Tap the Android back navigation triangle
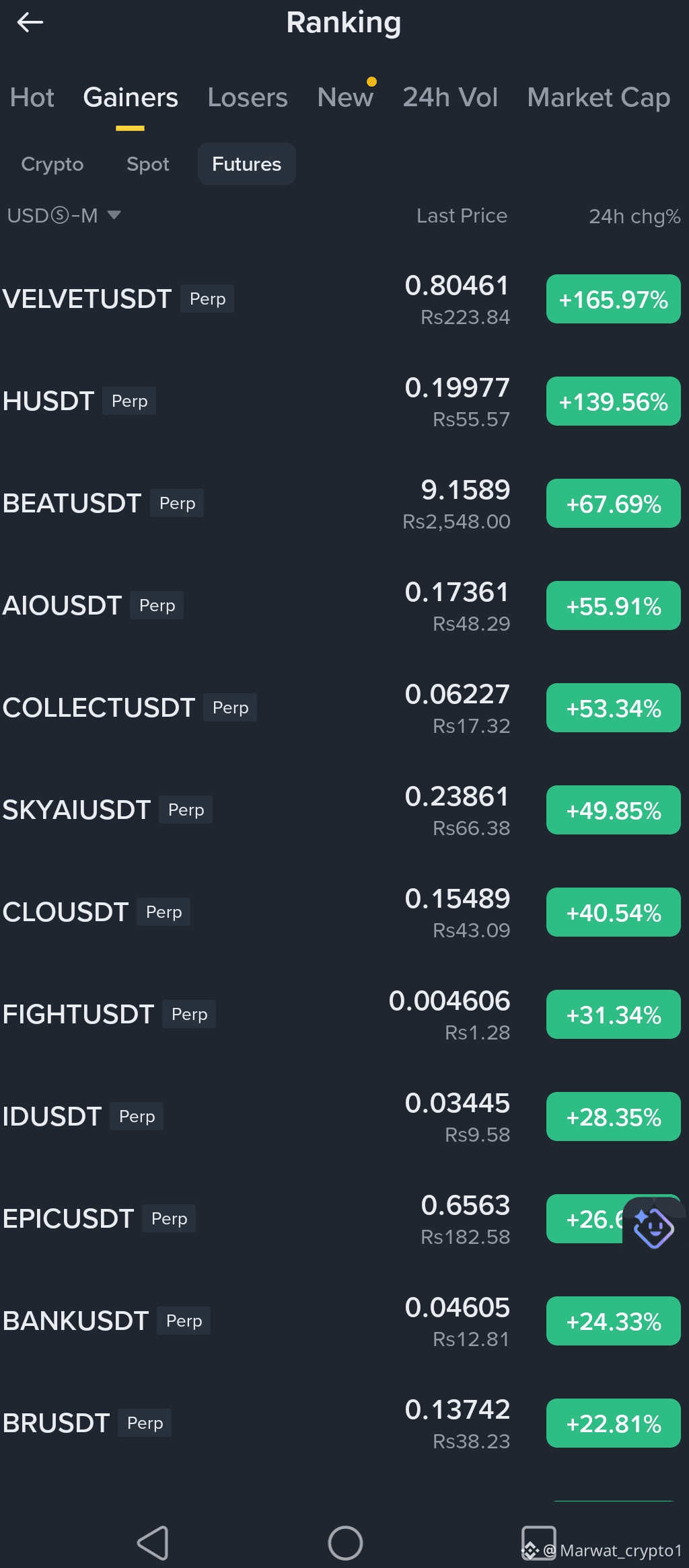Screen dimensions: 689x1568 [153, 1542]
